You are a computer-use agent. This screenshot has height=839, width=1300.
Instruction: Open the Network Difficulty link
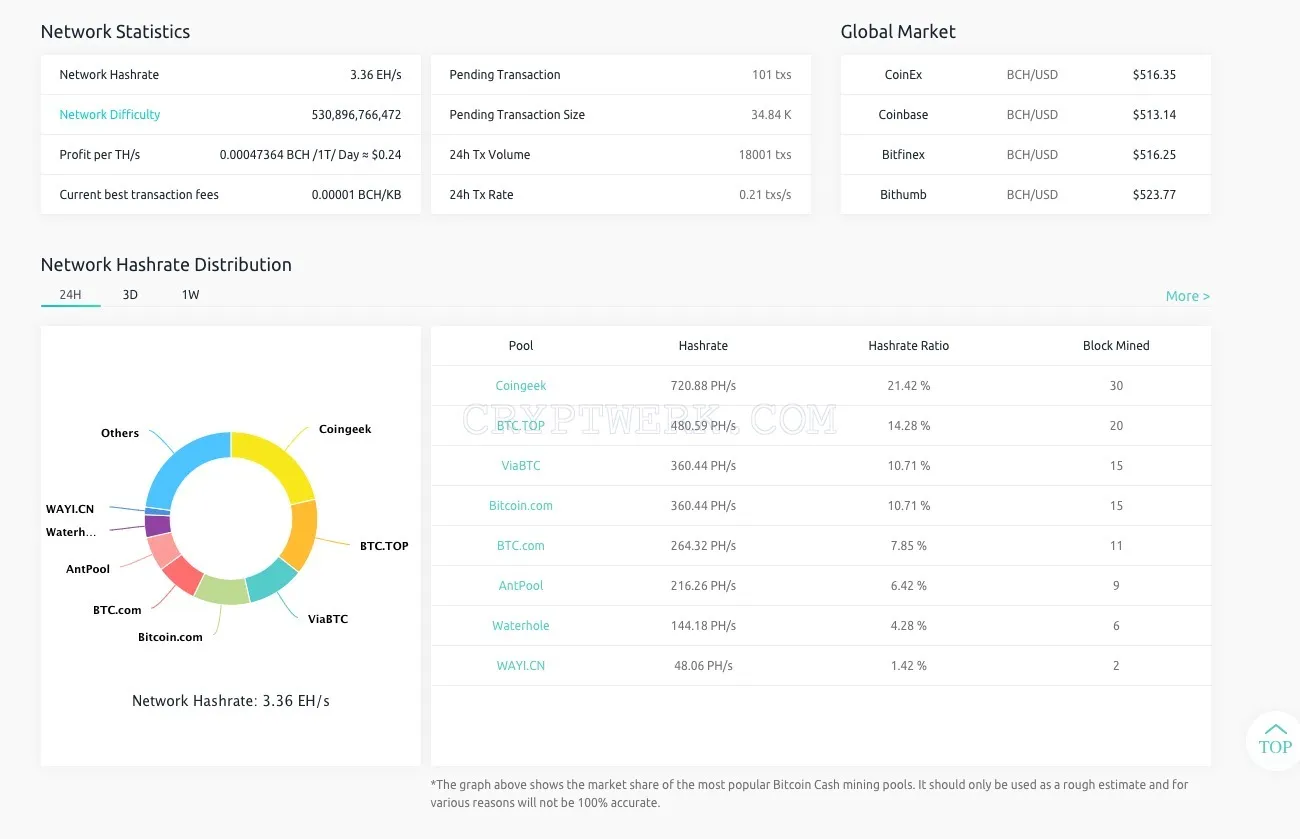point(110,115)
